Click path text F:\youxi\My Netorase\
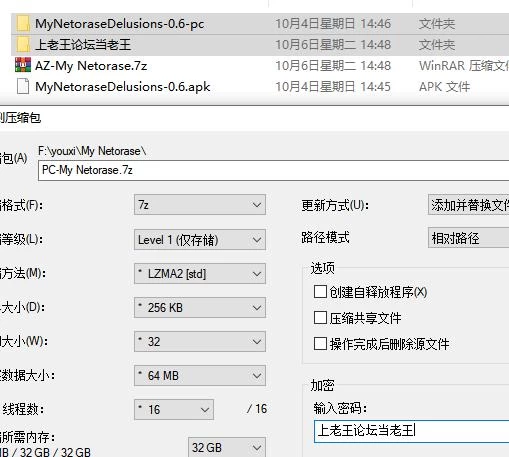The height and width of the screenshot is (457, 509). click(92, 151)
